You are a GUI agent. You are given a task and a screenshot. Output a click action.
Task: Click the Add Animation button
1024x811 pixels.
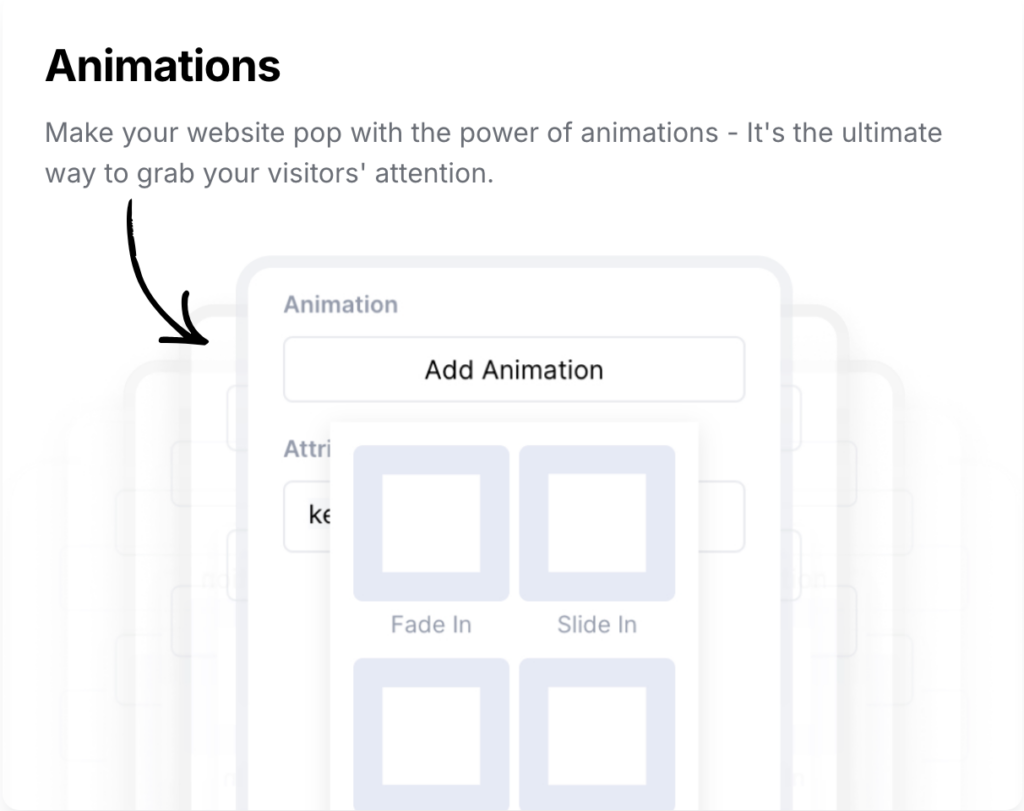[513, 370]
